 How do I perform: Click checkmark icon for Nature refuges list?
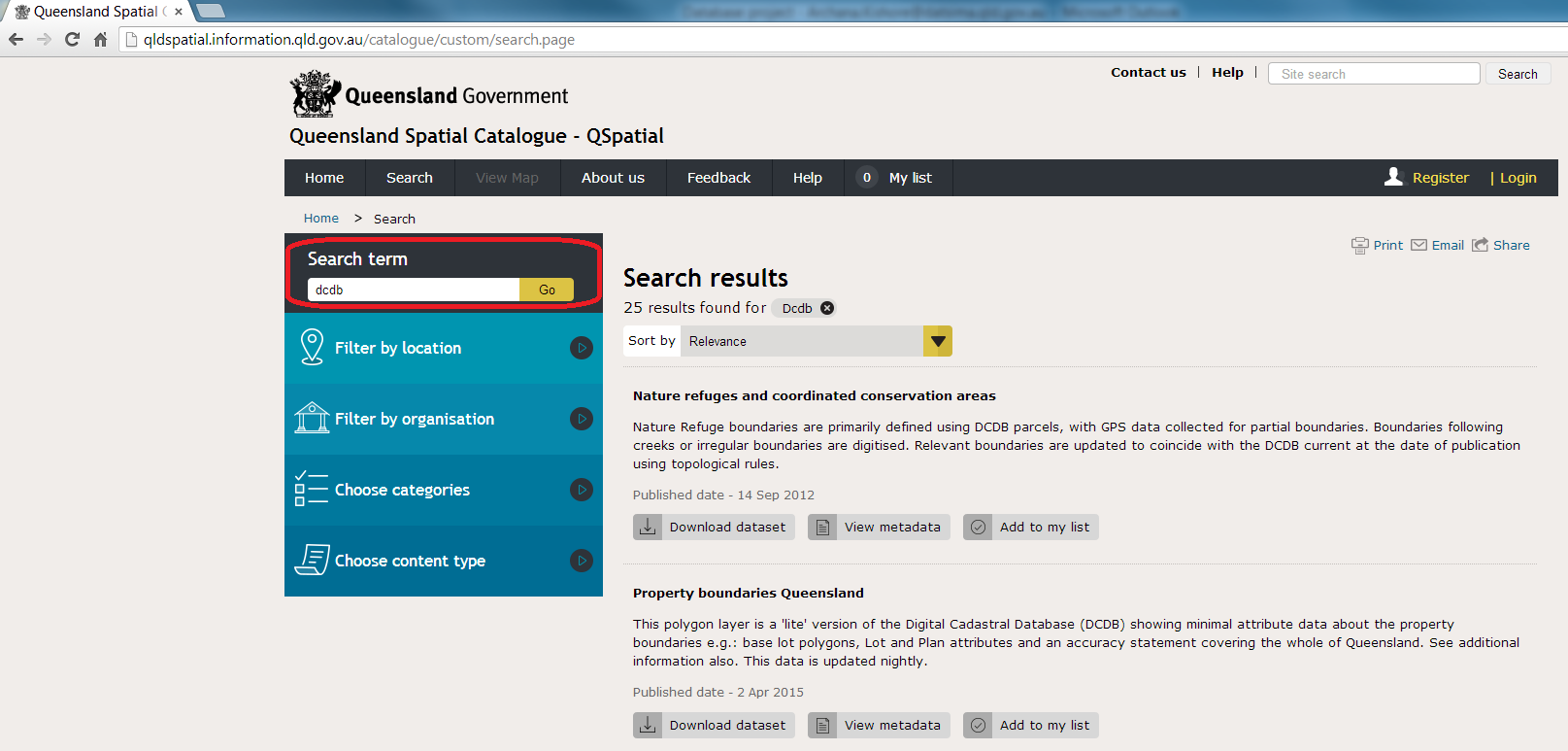(x=978, y=527)
